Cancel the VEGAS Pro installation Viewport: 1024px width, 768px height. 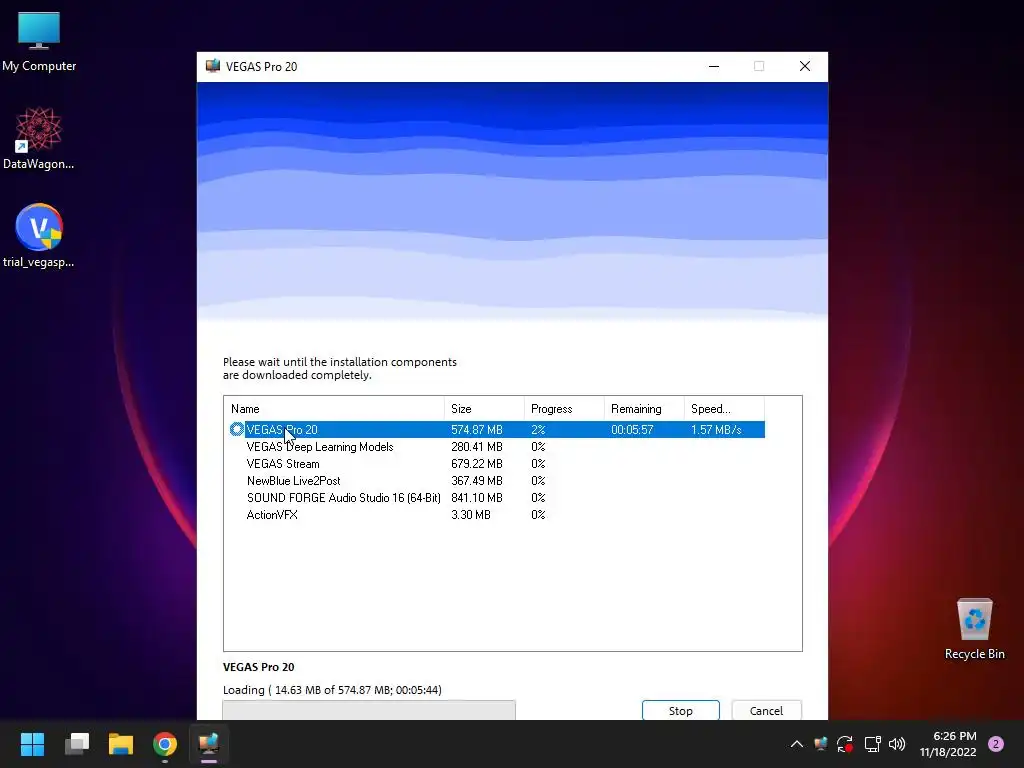[x=766, y=711]
